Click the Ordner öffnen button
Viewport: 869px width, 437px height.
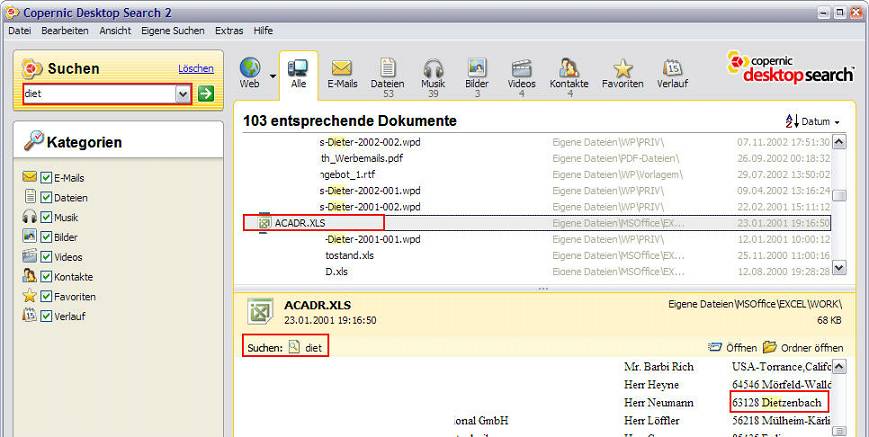(802, 348)
